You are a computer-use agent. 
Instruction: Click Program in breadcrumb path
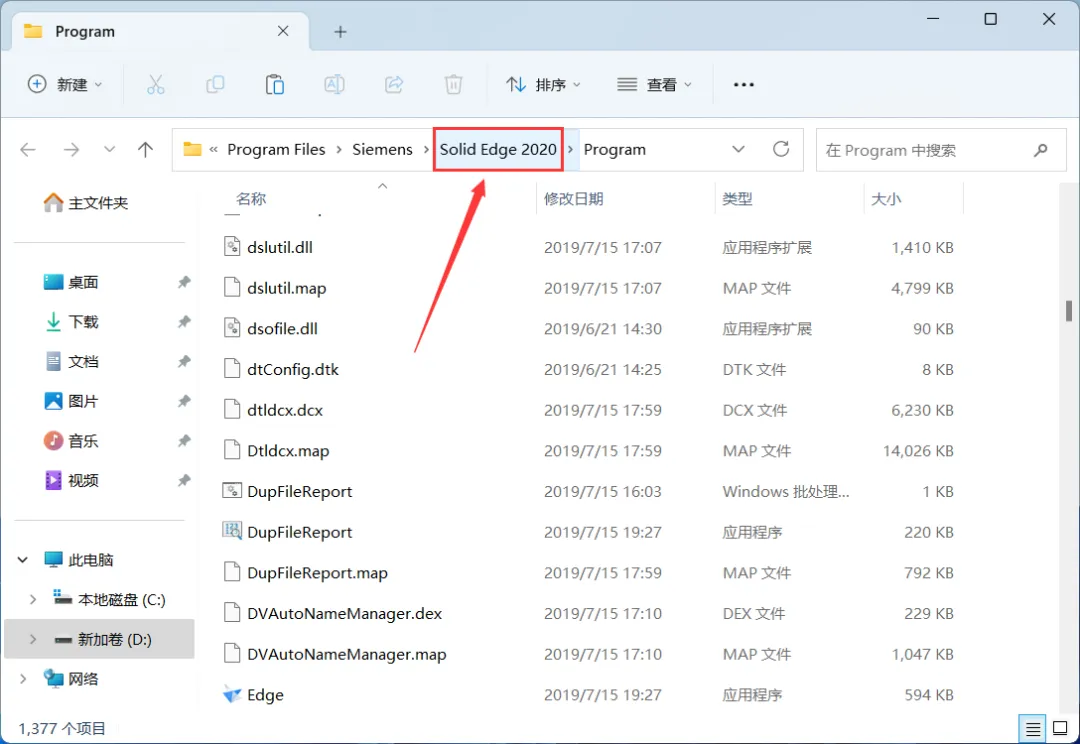[614, 149]
